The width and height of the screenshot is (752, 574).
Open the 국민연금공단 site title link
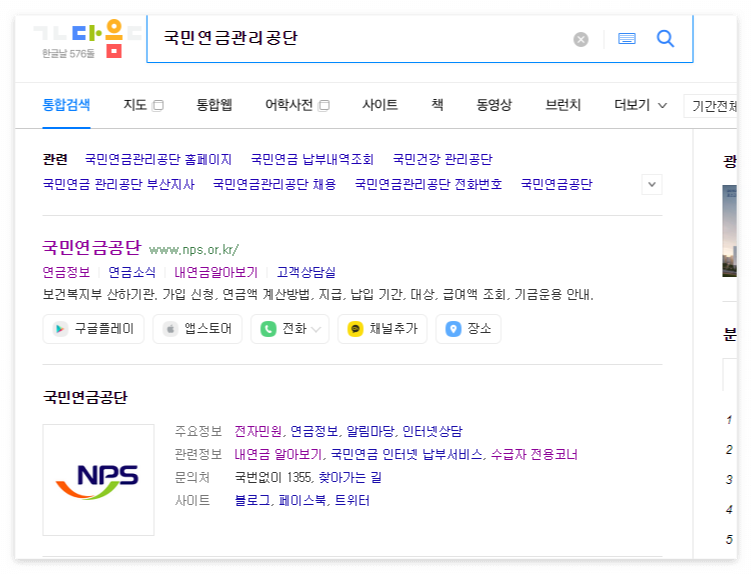pyautogui.click(x=92, y=247)
